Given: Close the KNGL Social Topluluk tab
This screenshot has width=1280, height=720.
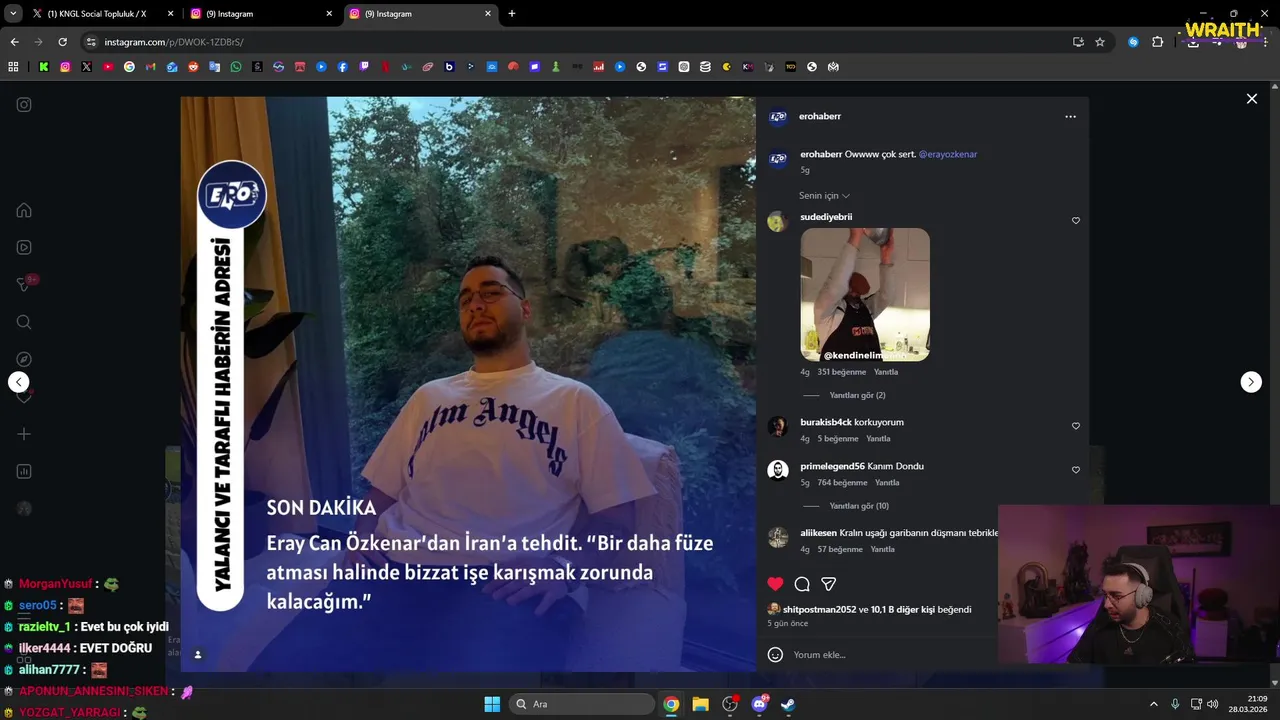Looking at the screenshot, I should click(x=170, y=14).
